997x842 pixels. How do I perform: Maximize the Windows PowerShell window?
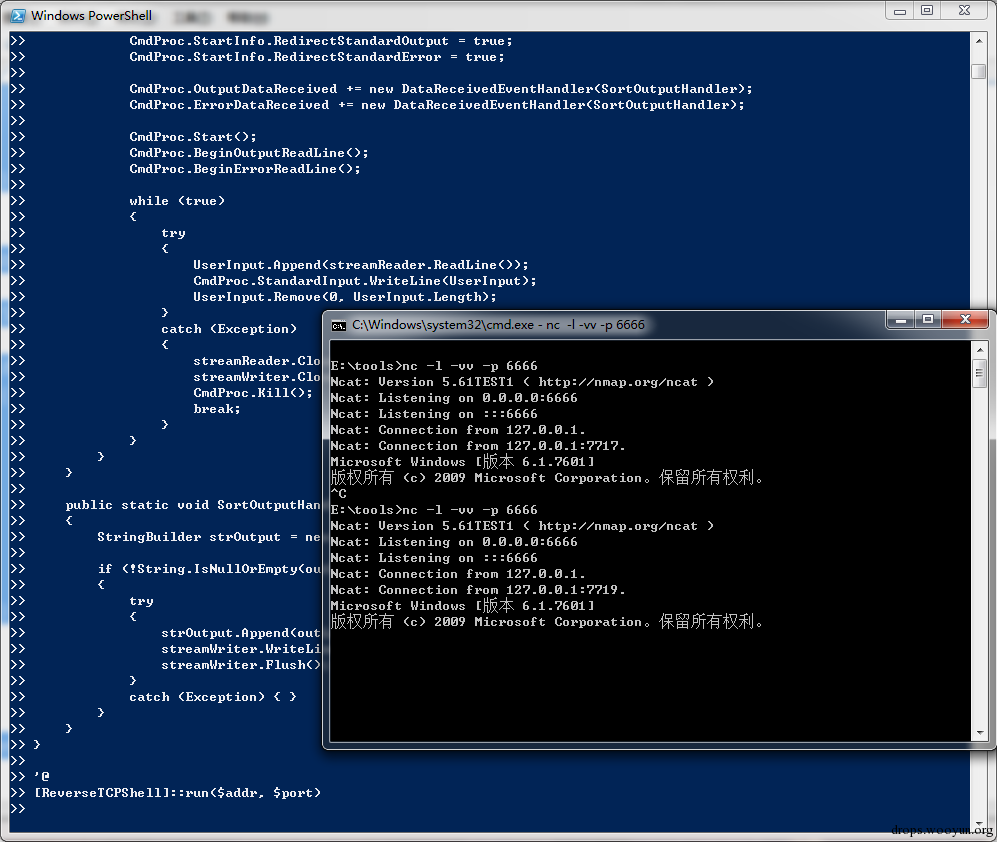tap(927, 11)
